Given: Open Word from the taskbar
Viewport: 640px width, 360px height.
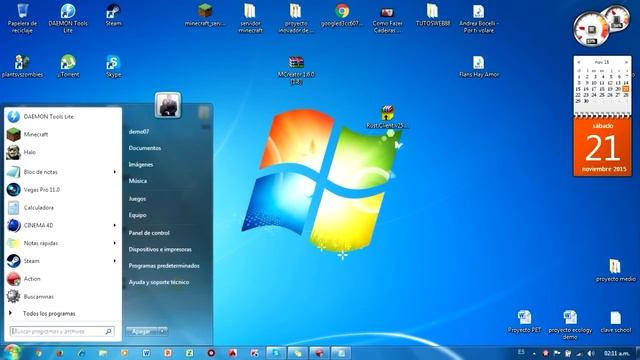Looking at the screenshot, I should click(146, 353).
